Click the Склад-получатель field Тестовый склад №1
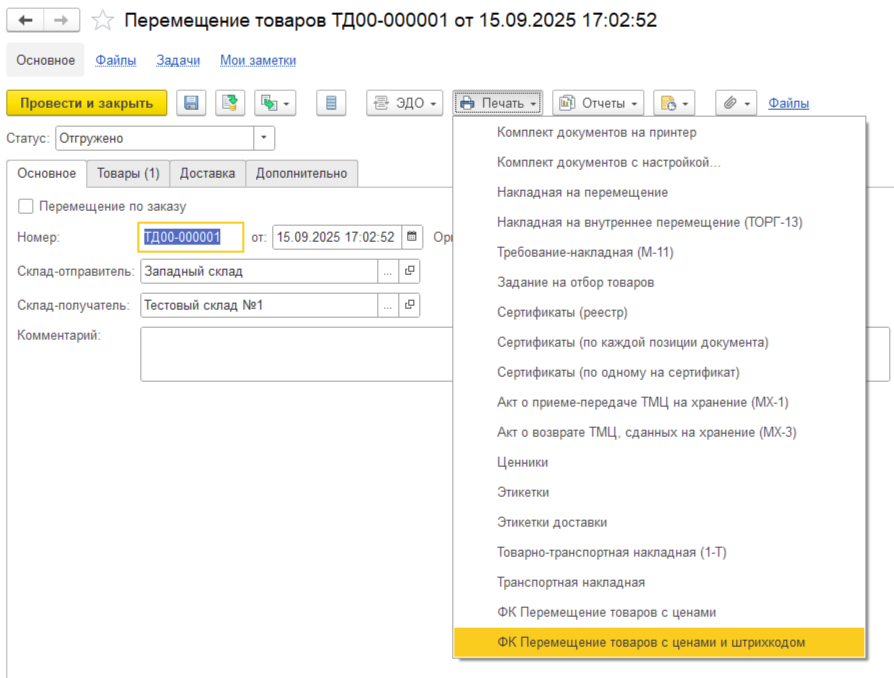 coord(259,305)
